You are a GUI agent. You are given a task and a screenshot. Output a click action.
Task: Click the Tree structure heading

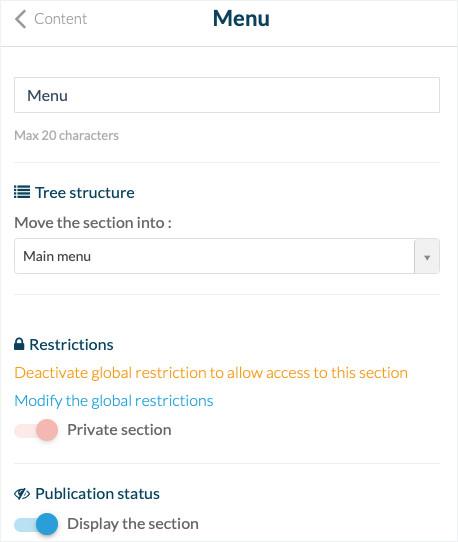(85, 193)
